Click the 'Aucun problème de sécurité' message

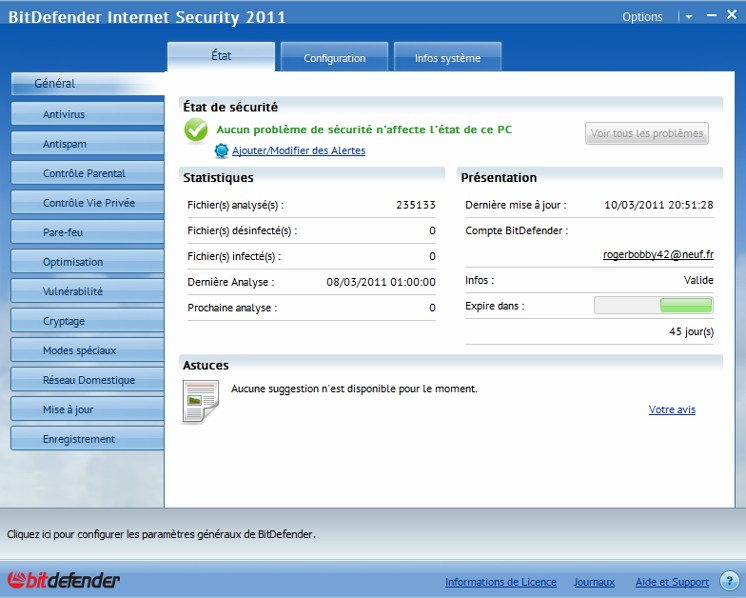pos(364,129)
